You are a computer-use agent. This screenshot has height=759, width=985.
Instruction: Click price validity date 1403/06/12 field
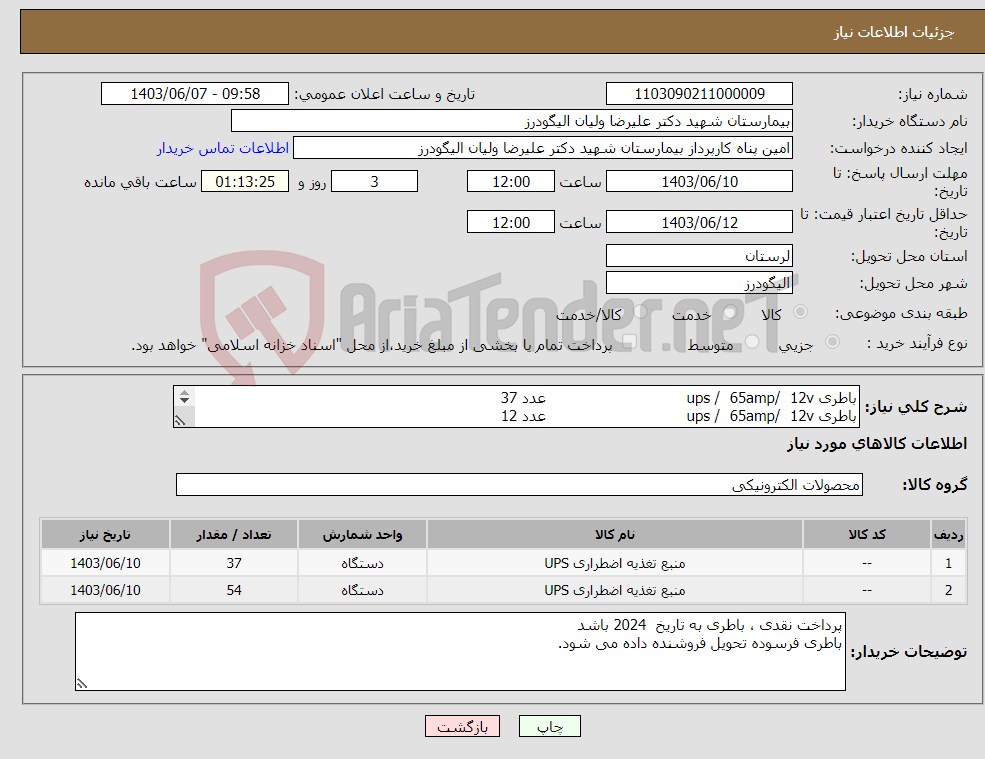pyautogui.click(x=699, y=222)
